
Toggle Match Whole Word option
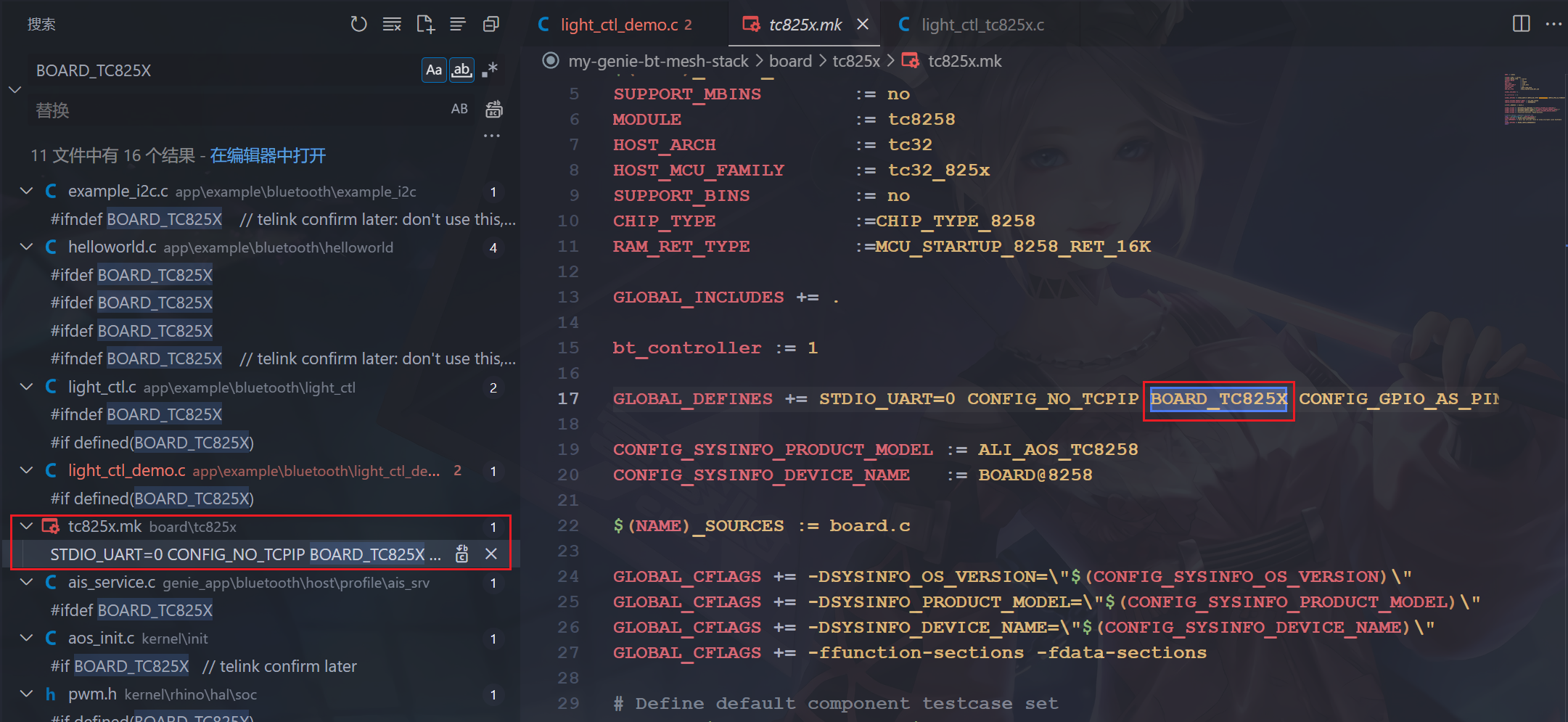point(461,70)
